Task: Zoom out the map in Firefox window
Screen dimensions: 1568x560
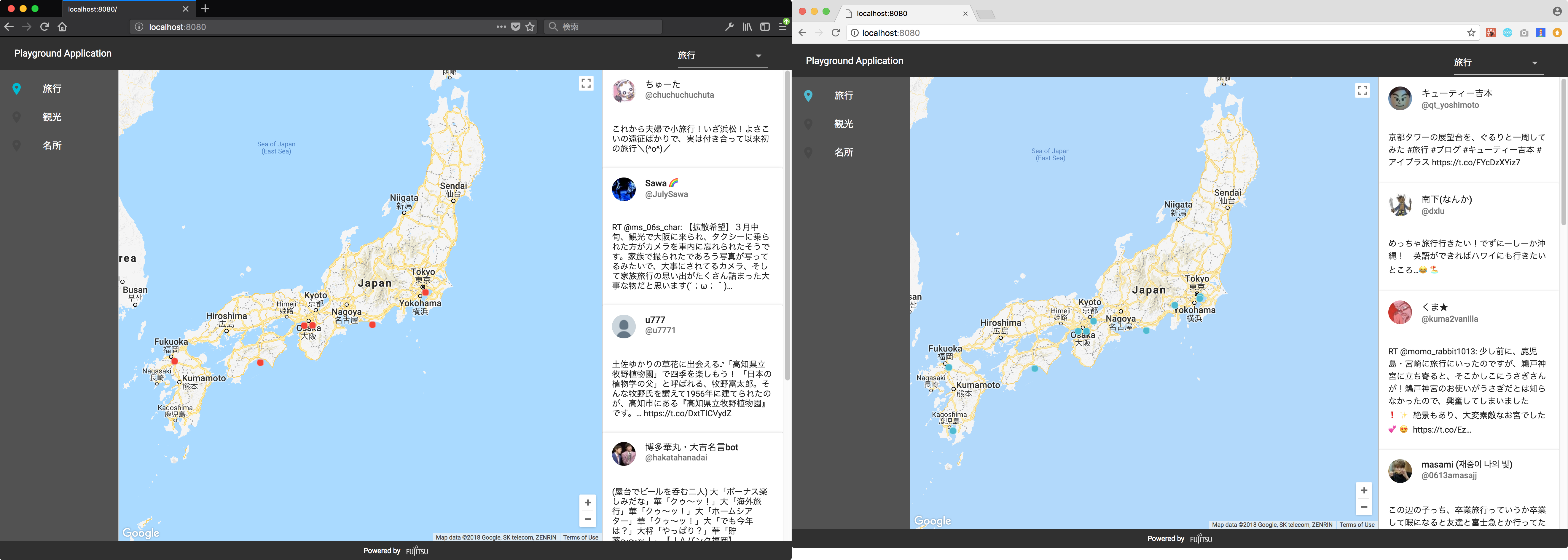Action: tap(588, 519)
